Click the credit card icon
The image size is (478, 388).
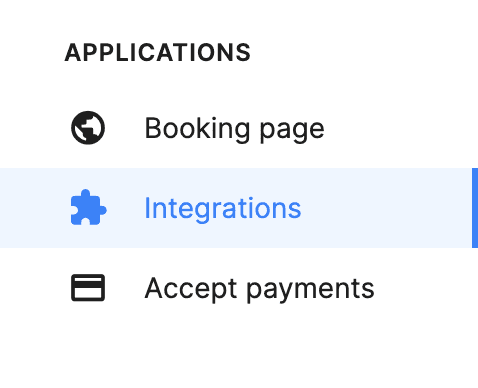[x=88, y=288]
